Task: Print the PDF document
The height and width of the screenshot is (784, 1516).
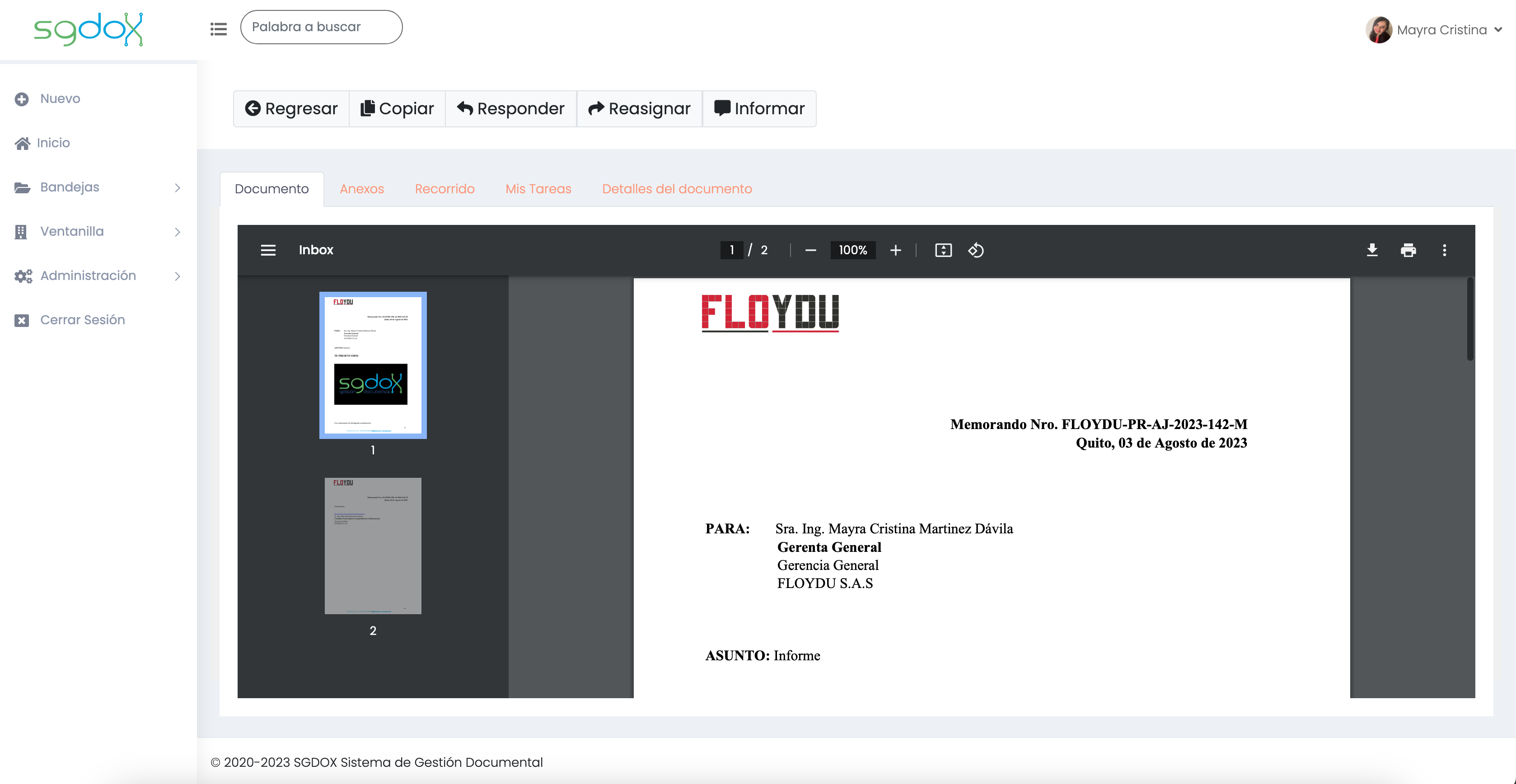Action: 1408,250
